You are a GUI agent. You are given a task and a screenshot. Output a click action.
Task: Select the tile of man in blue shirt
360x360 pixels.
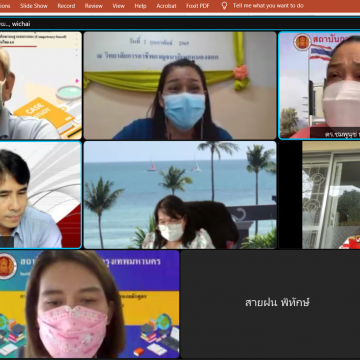41,195
